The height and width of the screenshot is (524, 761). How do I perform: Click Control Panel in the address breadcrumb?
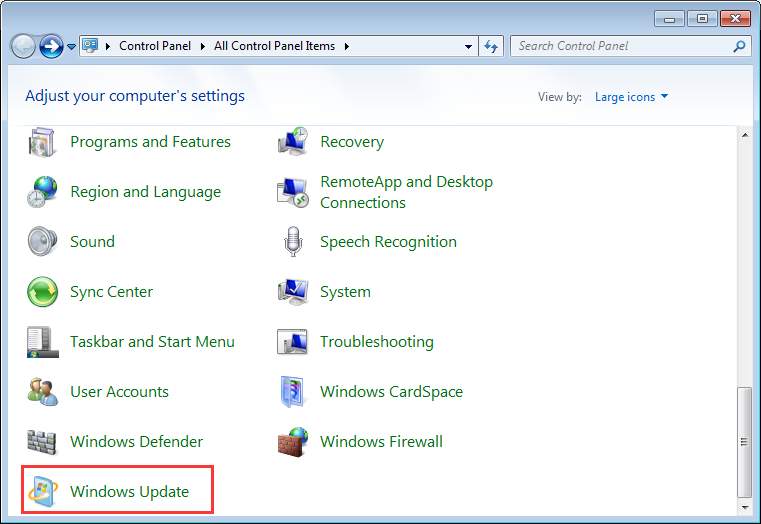(155, 46)
